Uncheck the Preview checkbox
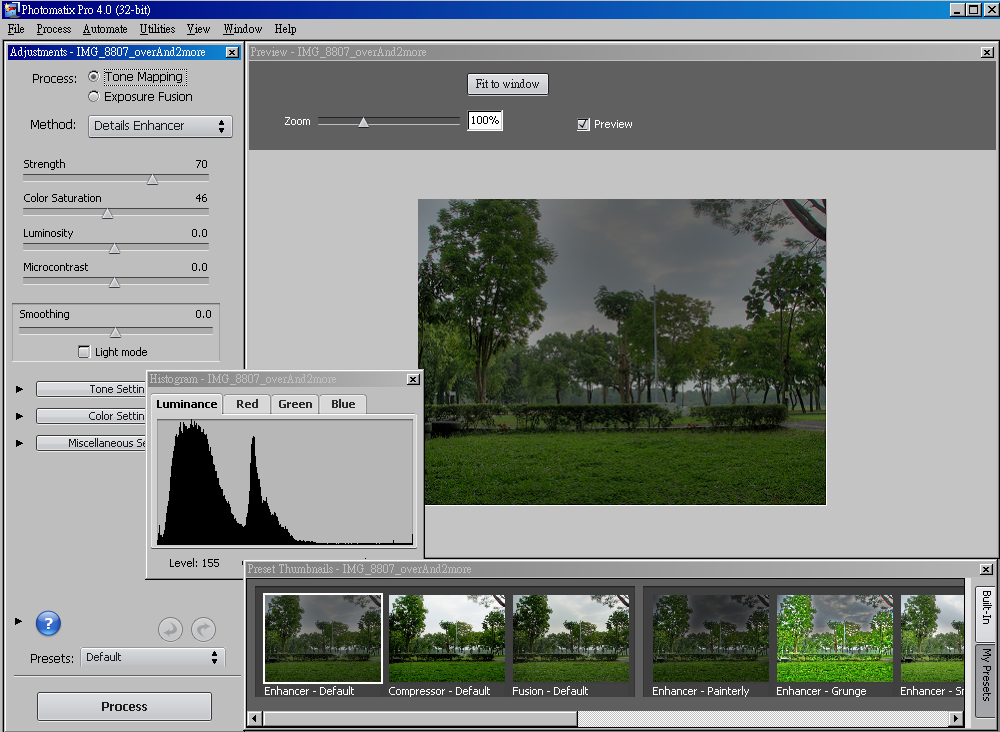This screenshot has width=1000, height=732. [x=583, y=124]
